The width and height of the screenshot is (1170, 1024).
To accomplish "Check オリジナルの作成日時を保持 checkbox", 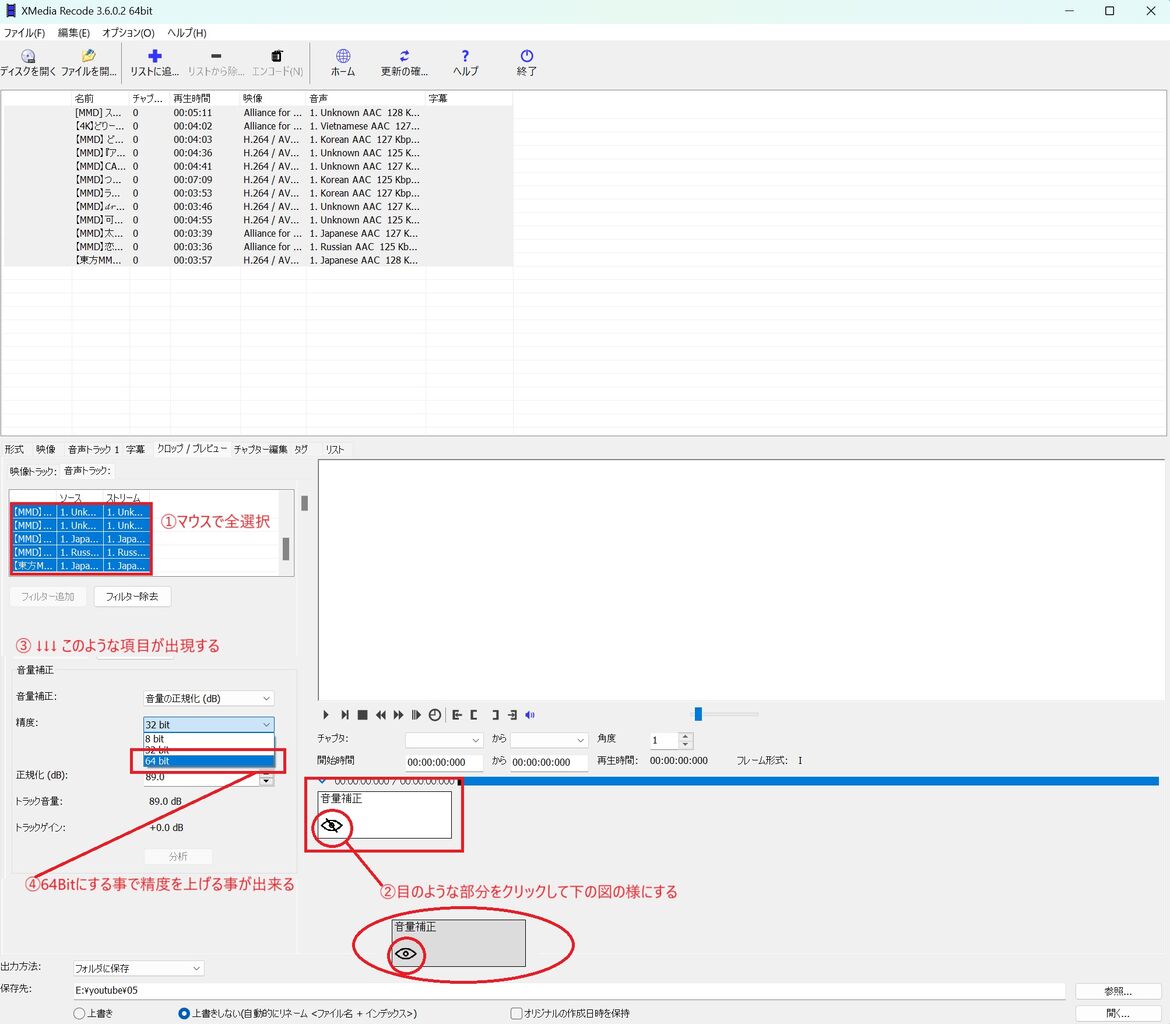I will click(x=516, y=1014).
